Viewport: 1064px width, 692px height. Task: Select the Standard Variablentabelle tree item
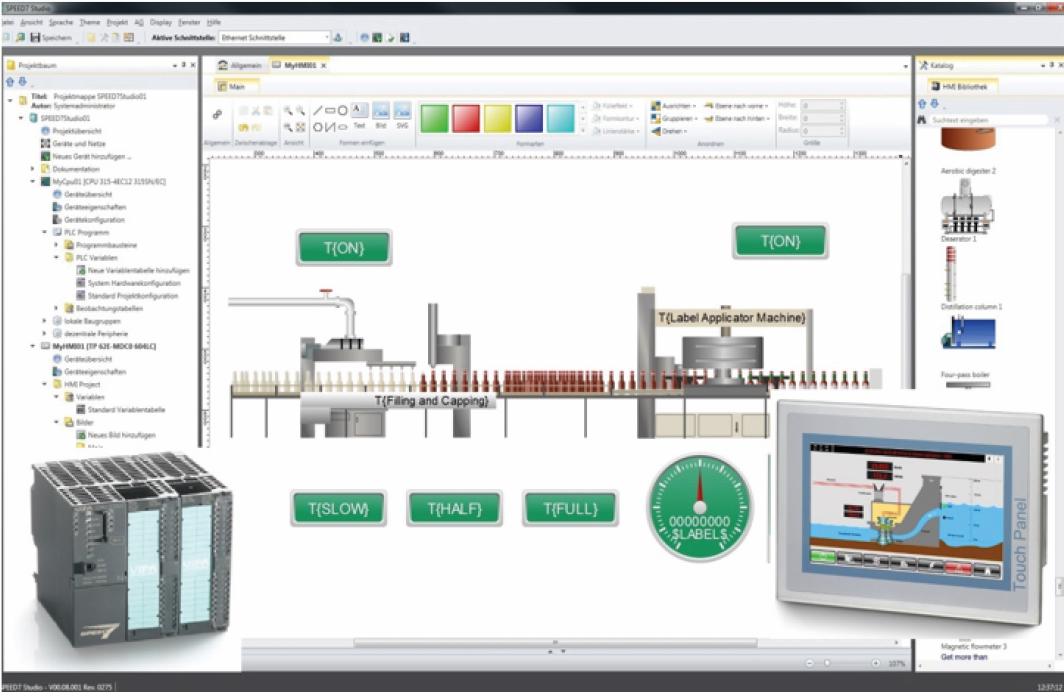tap(126, 408)
